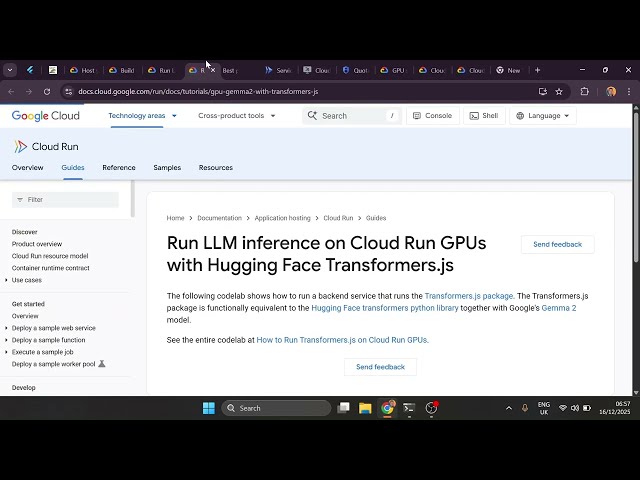The width and height of the screenshot is (640, 480).
Task: Open the Overview navigation tab
Action: pos(27,167)
